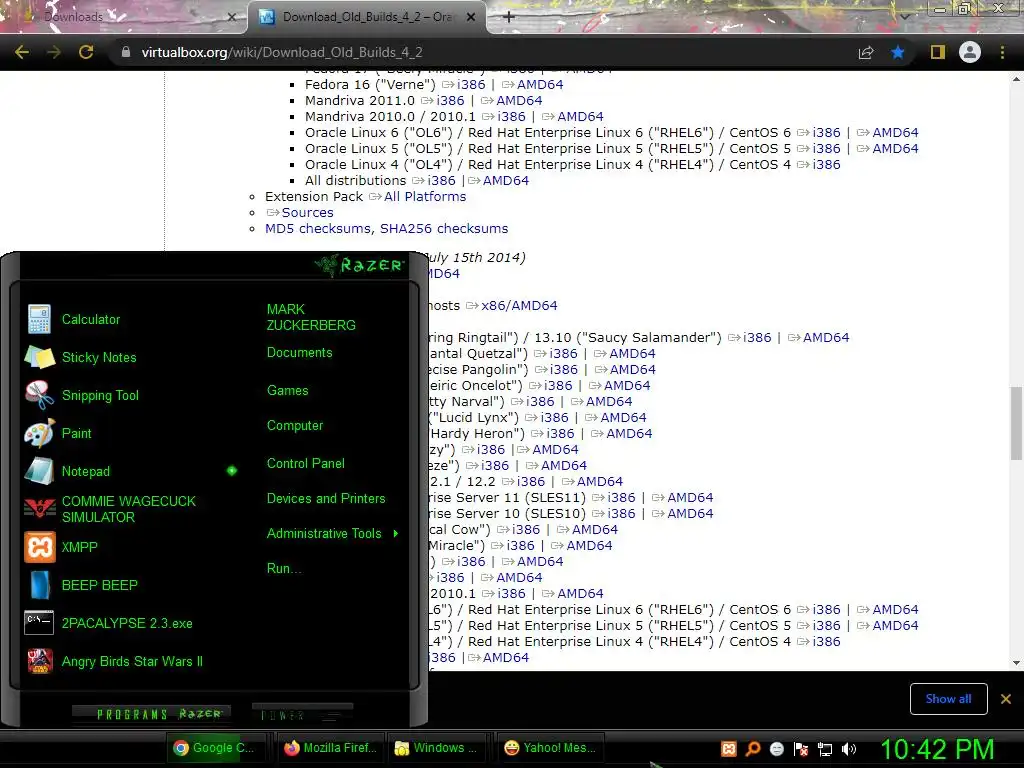Screen dimensions: 1024x768
Task: Expand Administrative Tools submenu arrow
Action: pyautogui.click(x=396, y=534)
